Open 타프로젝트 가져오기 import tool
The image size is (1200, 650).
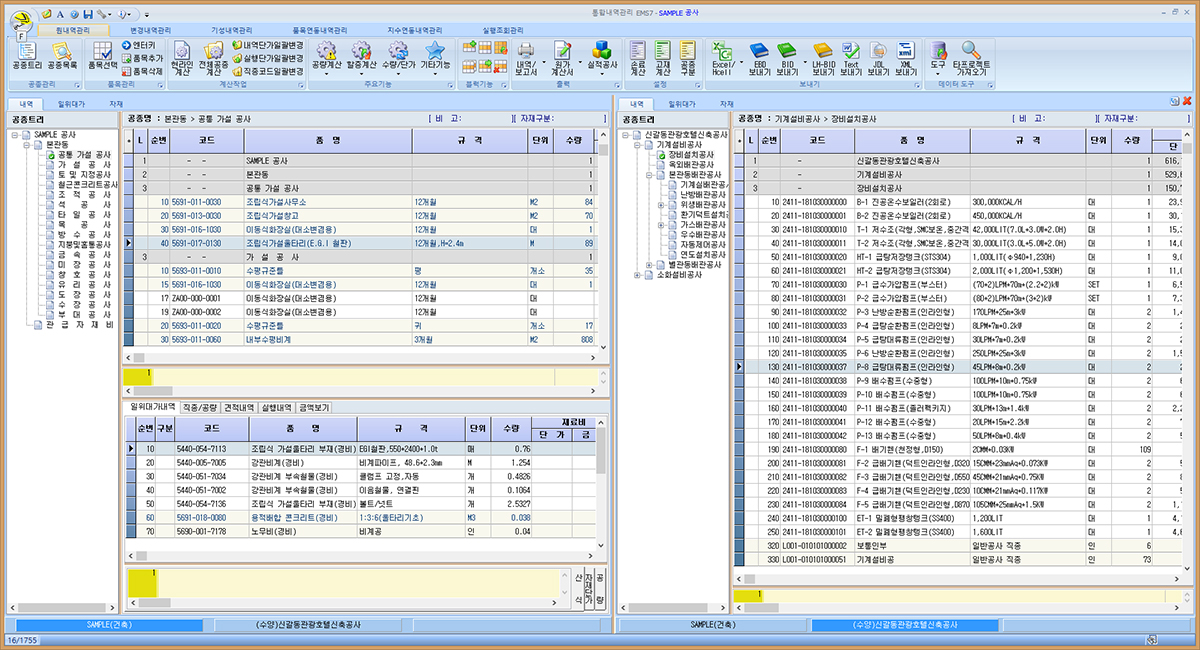(973, 58)
